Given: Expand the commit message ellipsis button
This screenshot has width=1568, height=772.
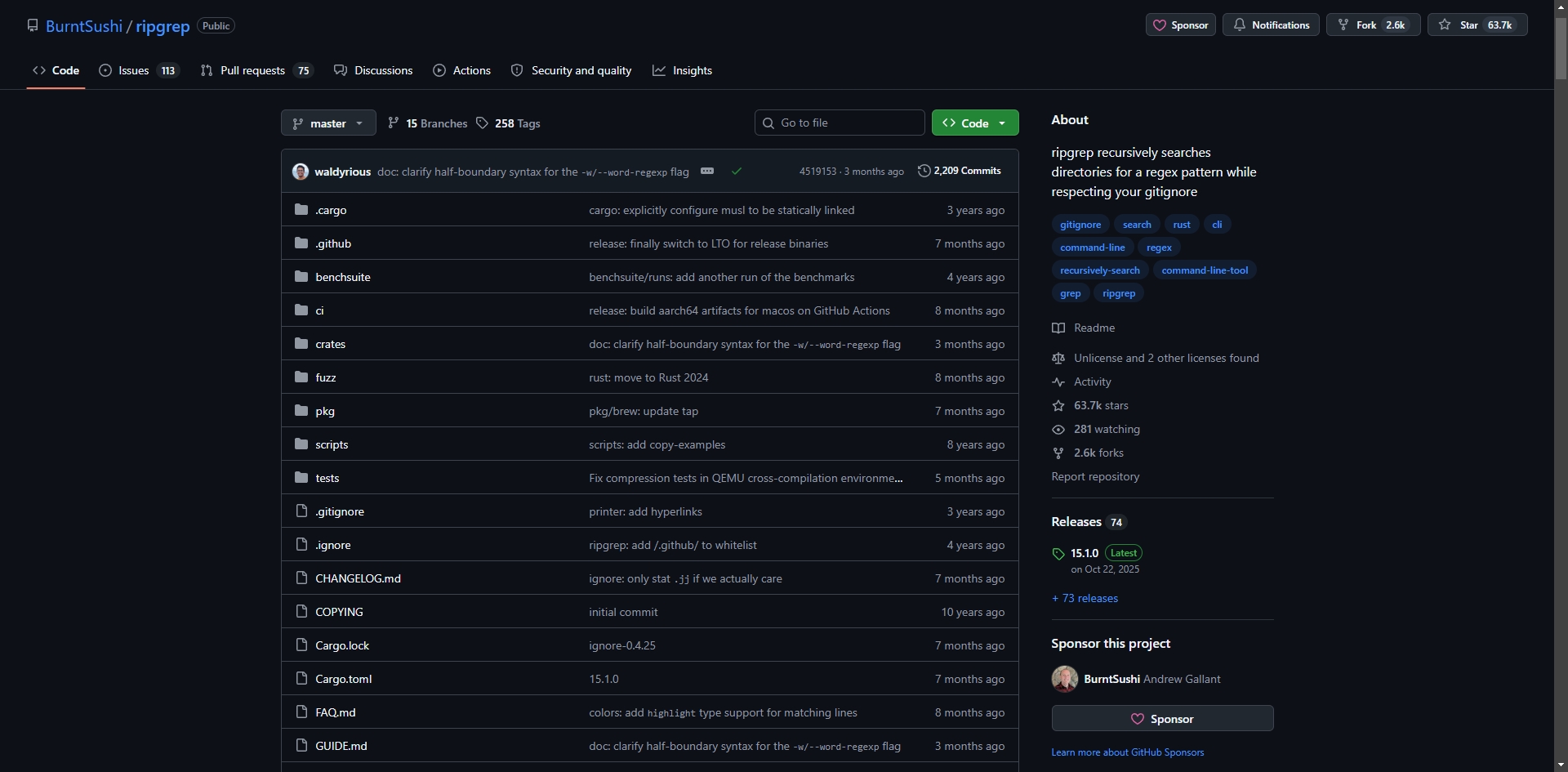Looking at the screenshot, I should pyautogui.click(x=707, y=171).
